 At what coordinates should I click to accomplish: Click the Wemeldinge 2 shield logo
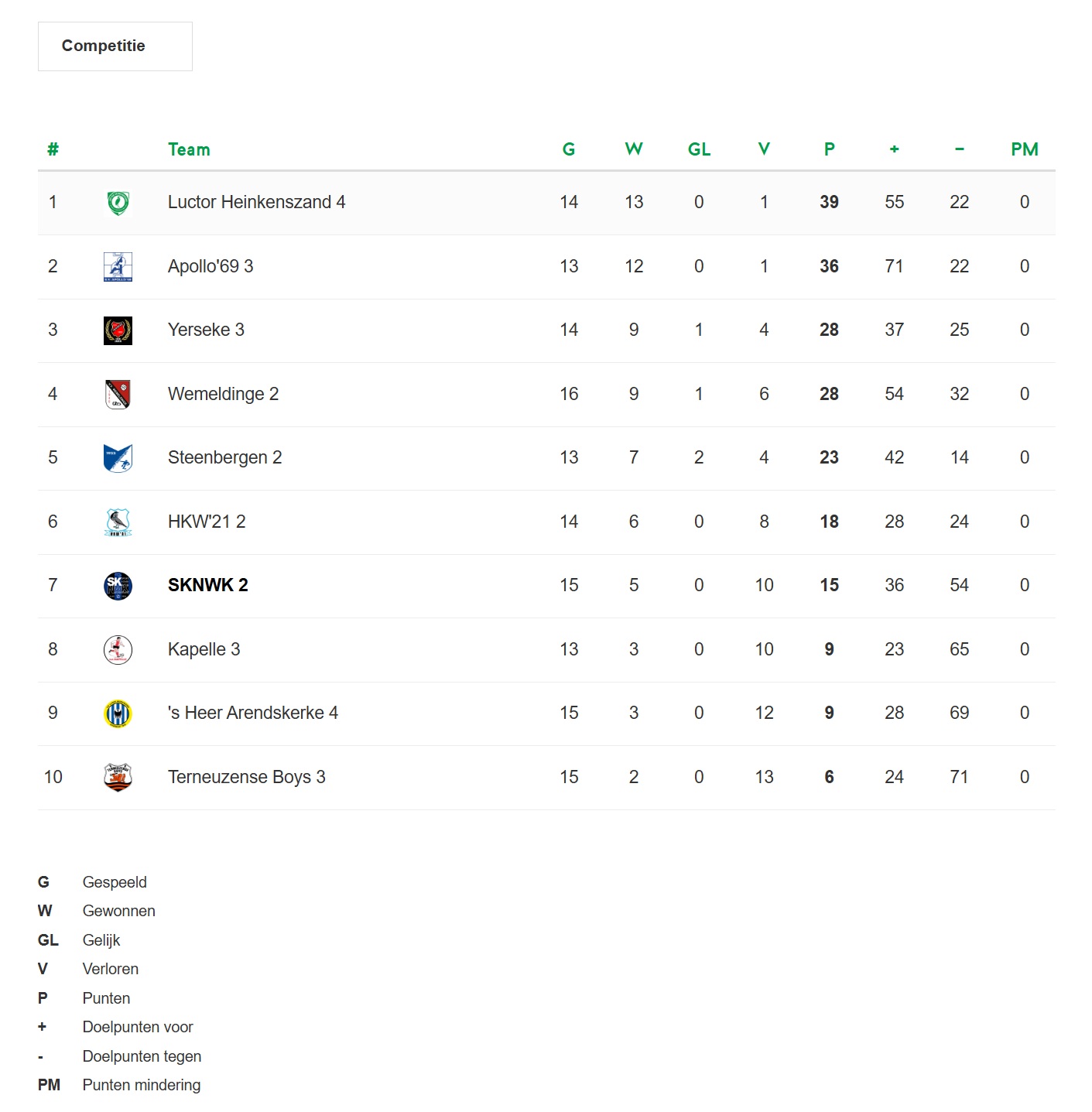(x=118, y=395)
